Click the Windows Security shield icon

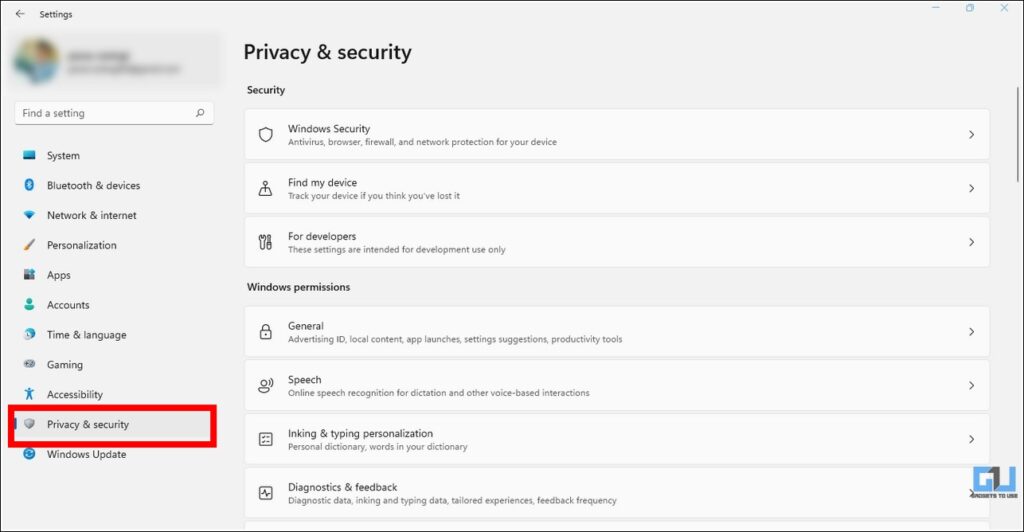[x=266, y=134]
